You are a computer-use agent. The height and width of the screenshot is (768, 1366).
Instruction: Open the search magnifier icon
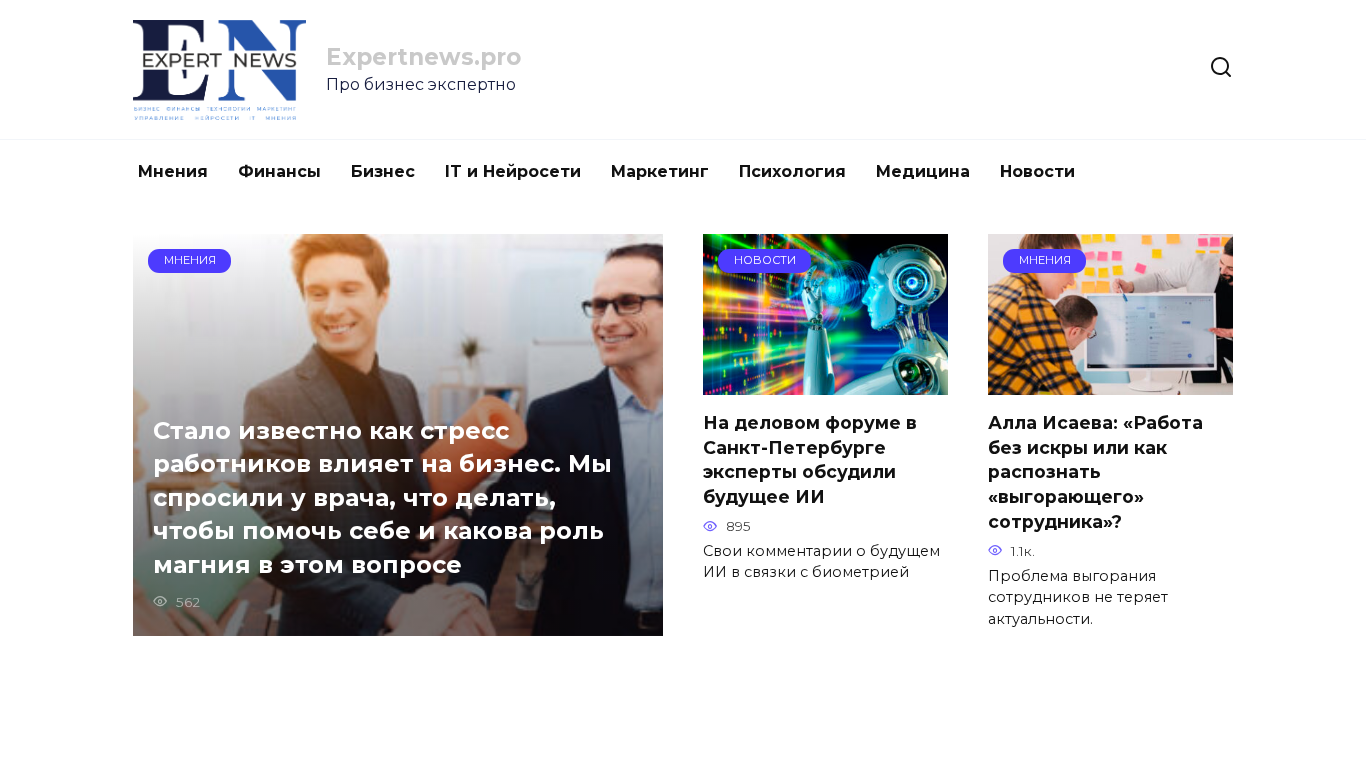pyautogui.click(x=1220, y=68)
